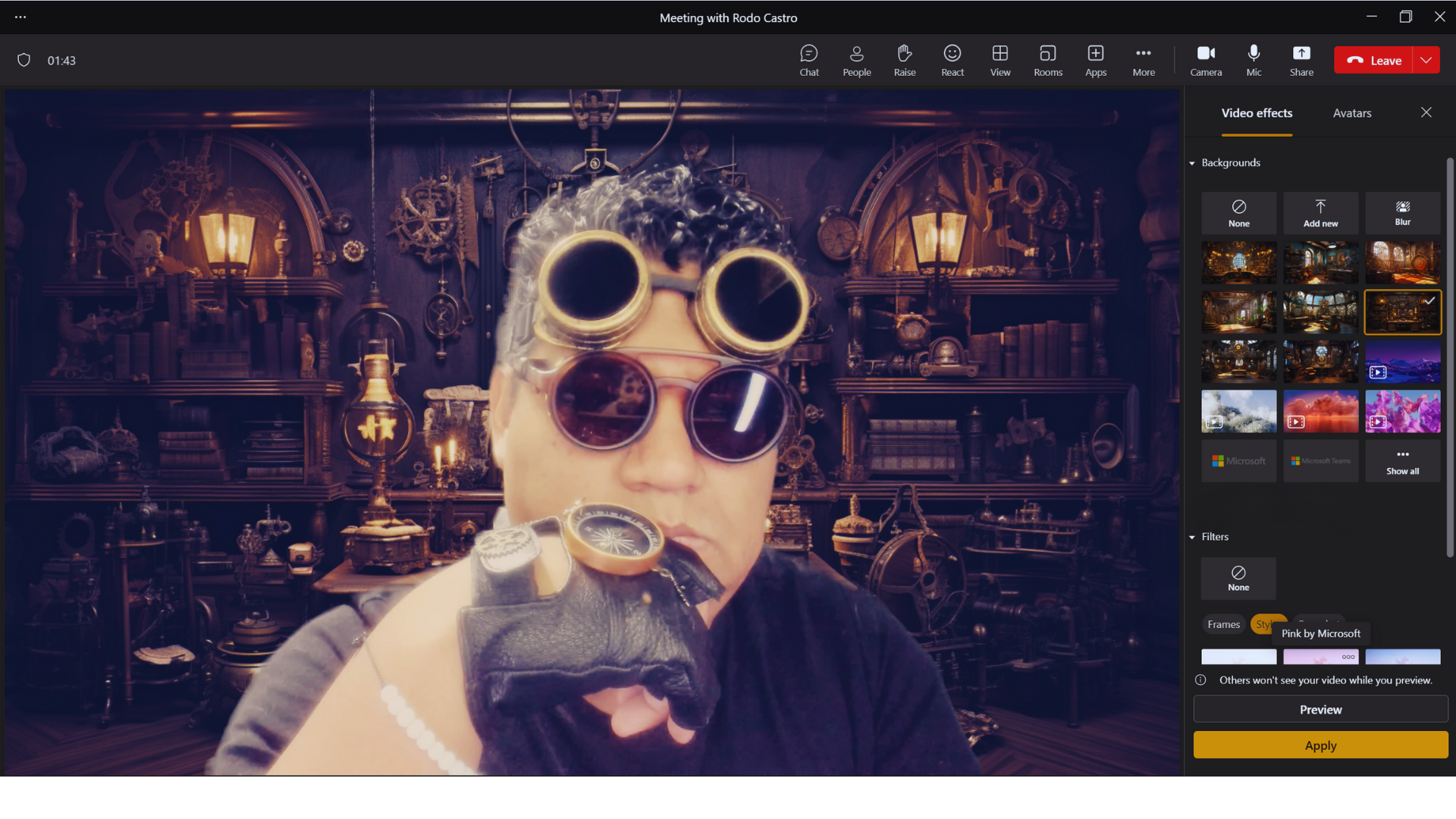Open the Apps menu
Image resolution: width=1456 pixels, height=819 pixels.
pyautogui.click(x=1095, y=61)
